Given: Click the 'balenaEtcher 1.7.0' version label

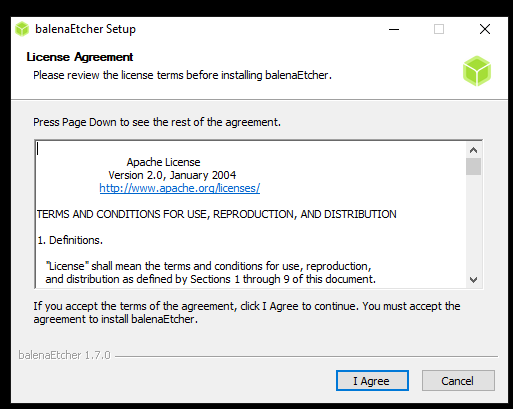Looking at the screenshot, I should pos(64,355).
